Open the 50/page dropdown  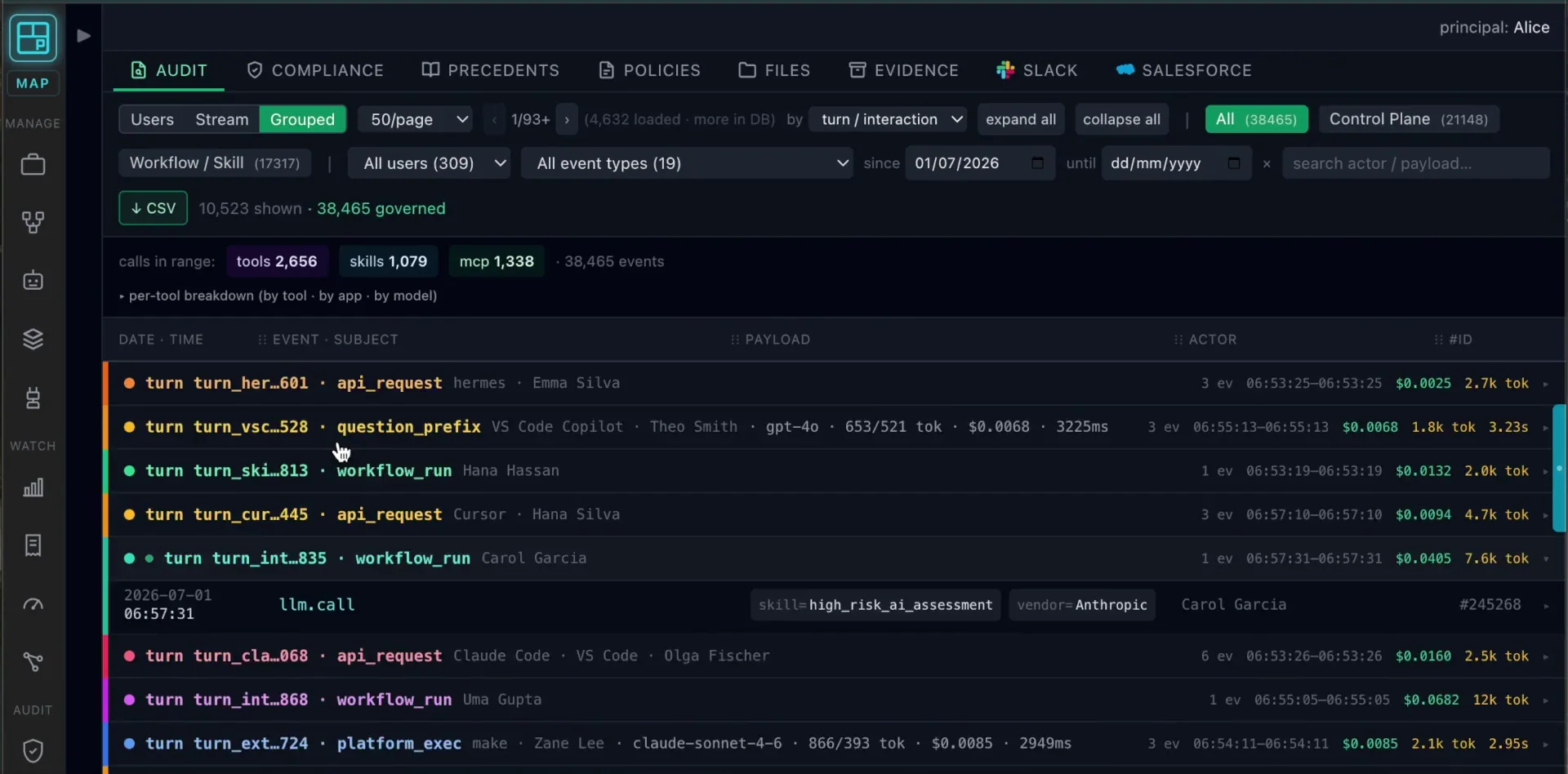click(x=416, y=119)
